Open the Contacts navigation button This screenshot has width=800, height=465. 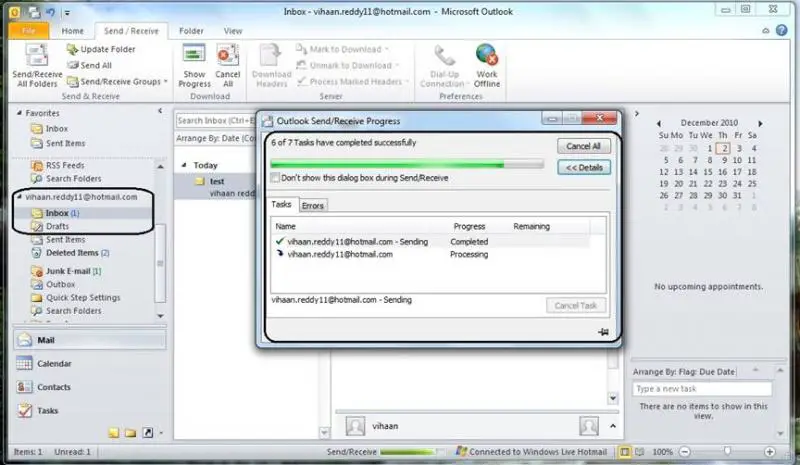click(90, 387)
